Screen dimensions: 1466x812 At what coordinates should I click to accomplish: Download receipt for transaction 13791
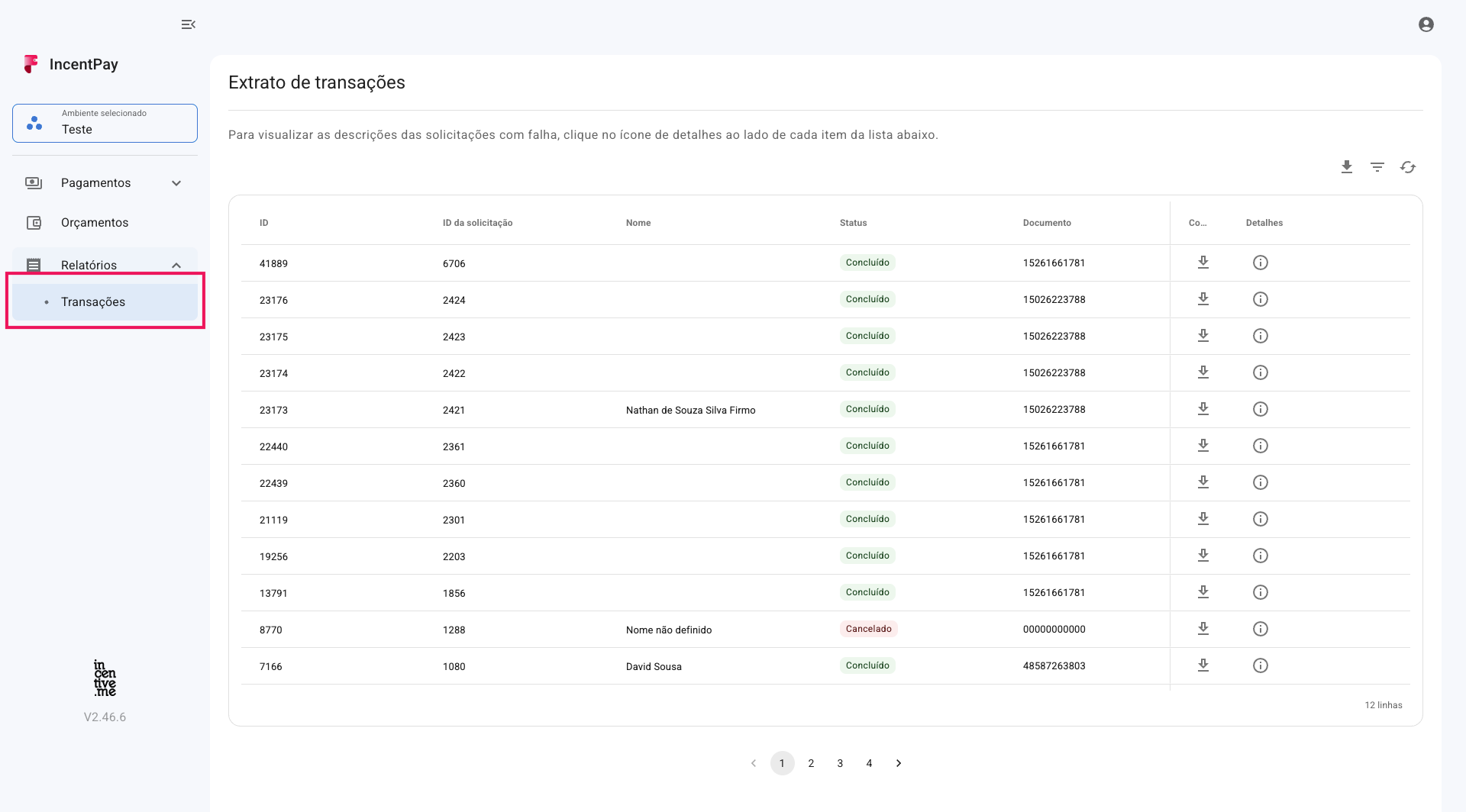1203,592
